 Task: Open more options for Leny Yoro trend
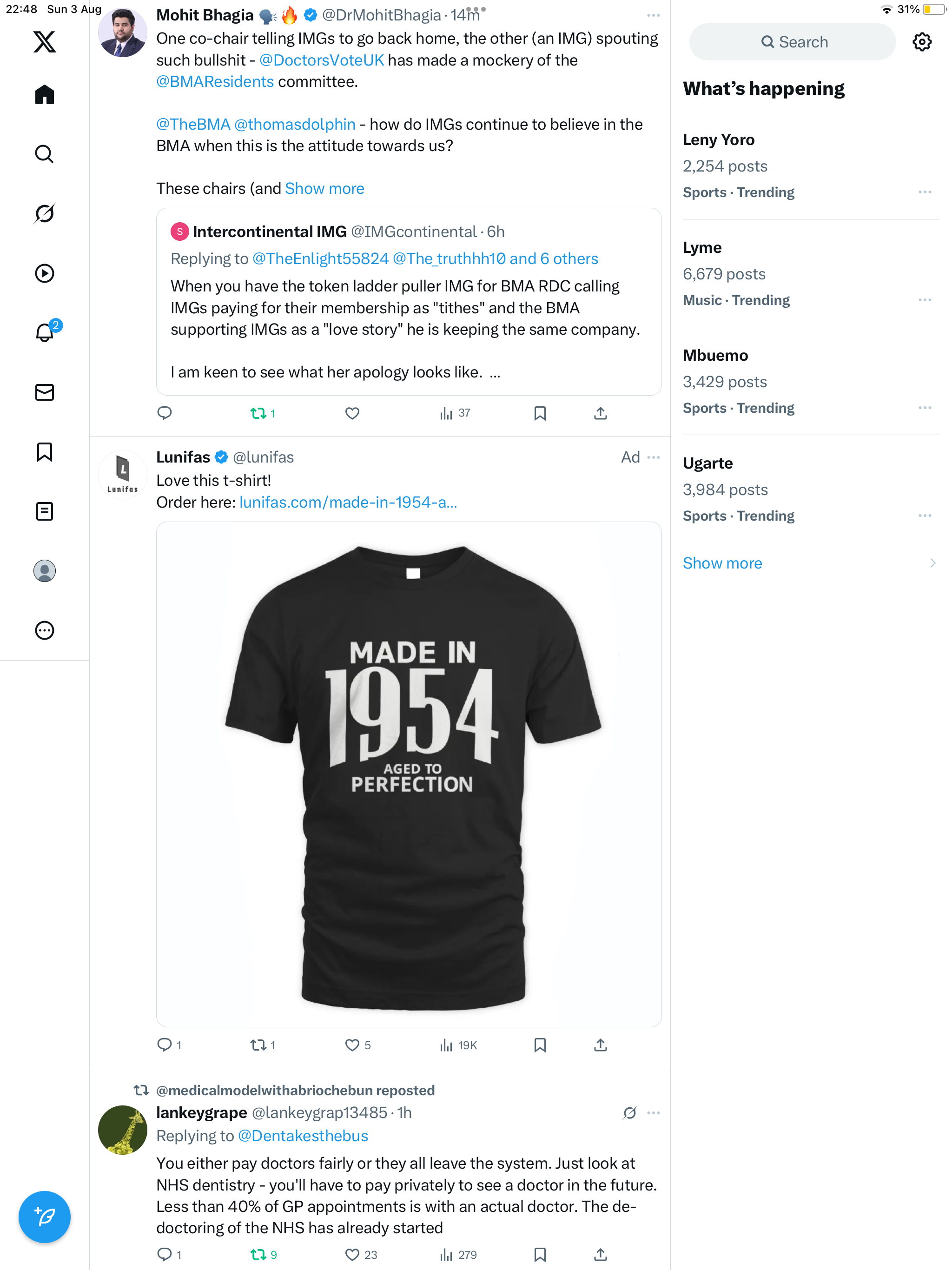(925, 192)
